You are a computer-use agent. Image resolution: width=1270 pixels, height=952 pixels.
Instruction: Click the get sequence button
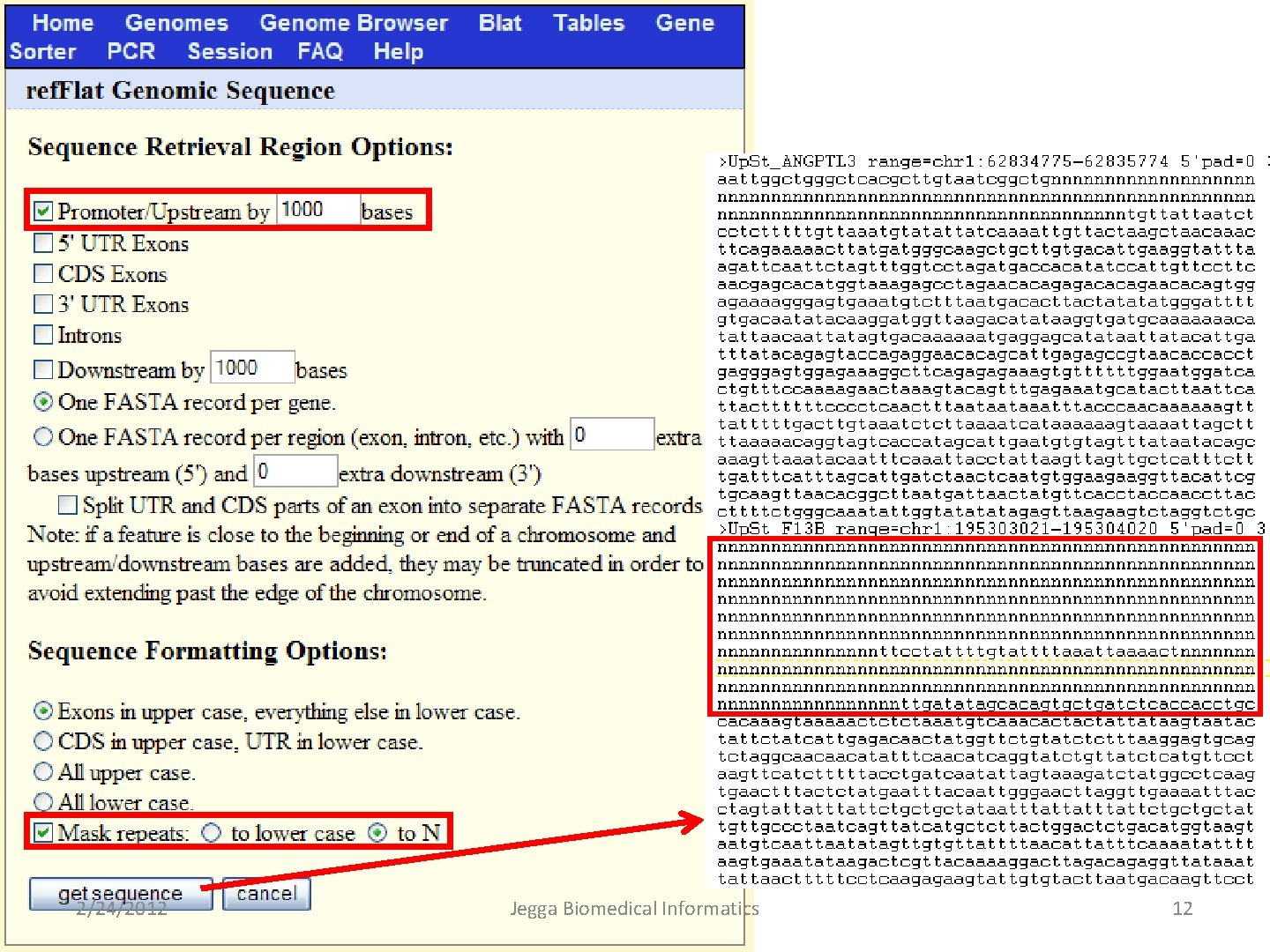tap(121, 894)
